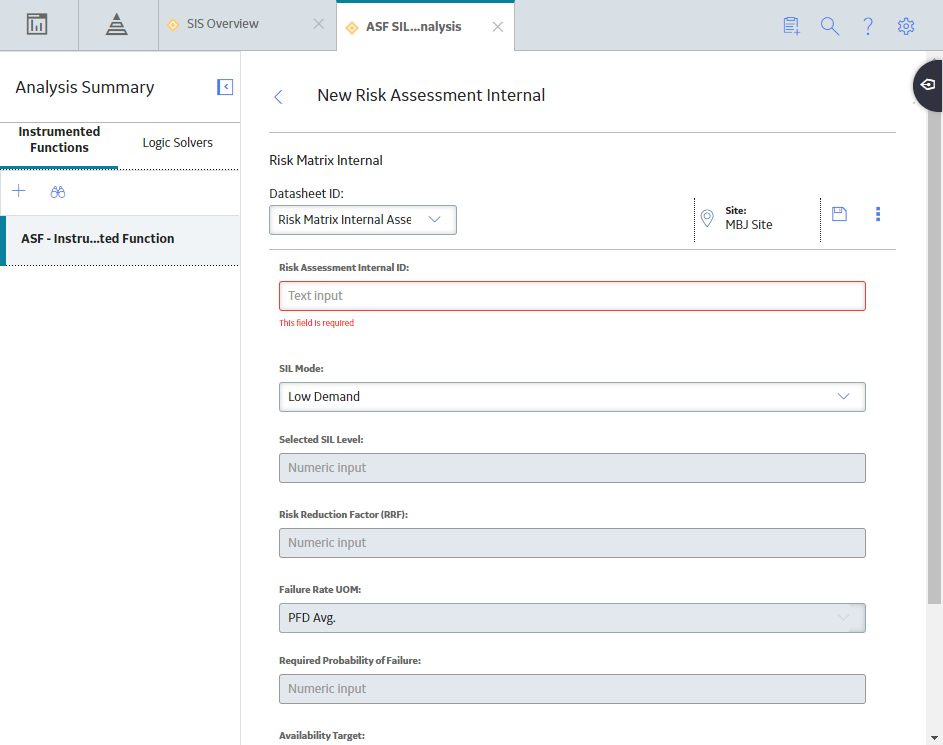Open the SIL Mode dropdown
This screenshot has height=745, width=943.
(x=572, y=397)
